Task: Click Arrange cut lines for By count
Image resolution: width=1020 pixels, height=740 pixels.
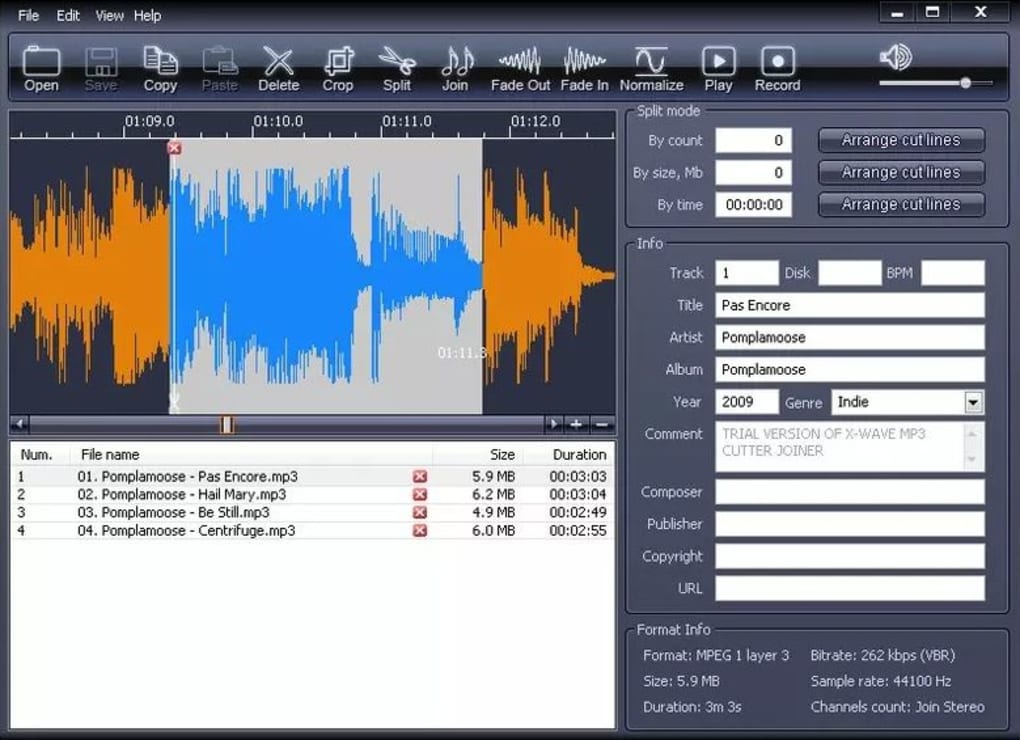Action: tap(901, 140)
